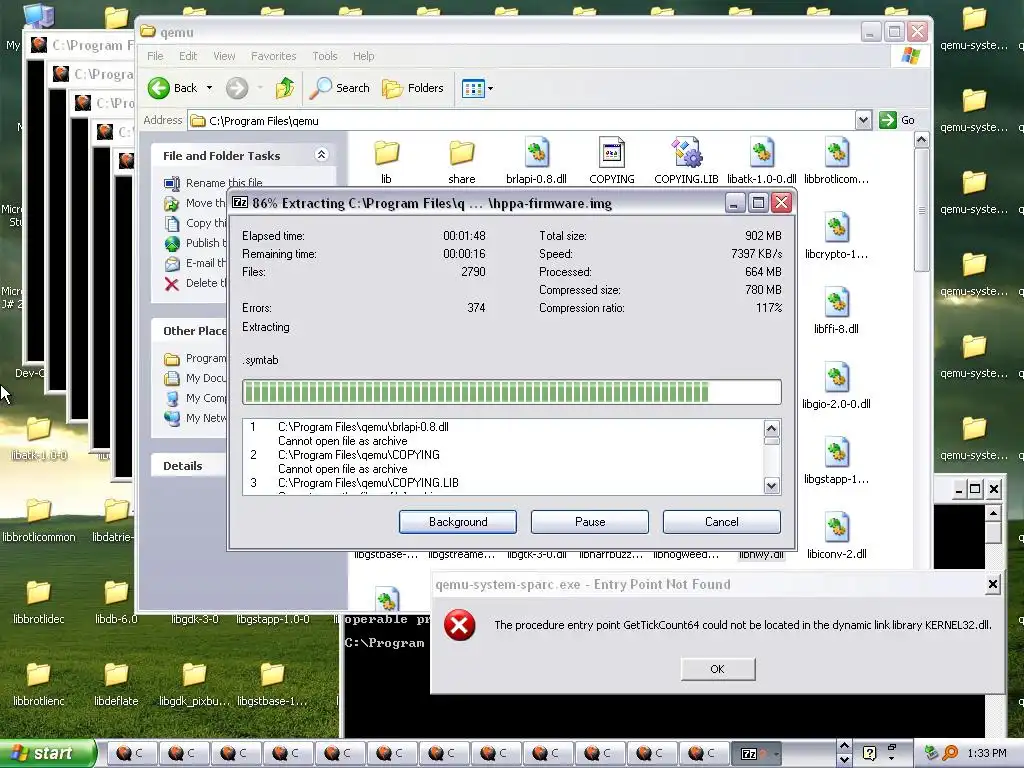Go up one folder level icon
The image size is (1024, 768).
click(x=285, y=88)
